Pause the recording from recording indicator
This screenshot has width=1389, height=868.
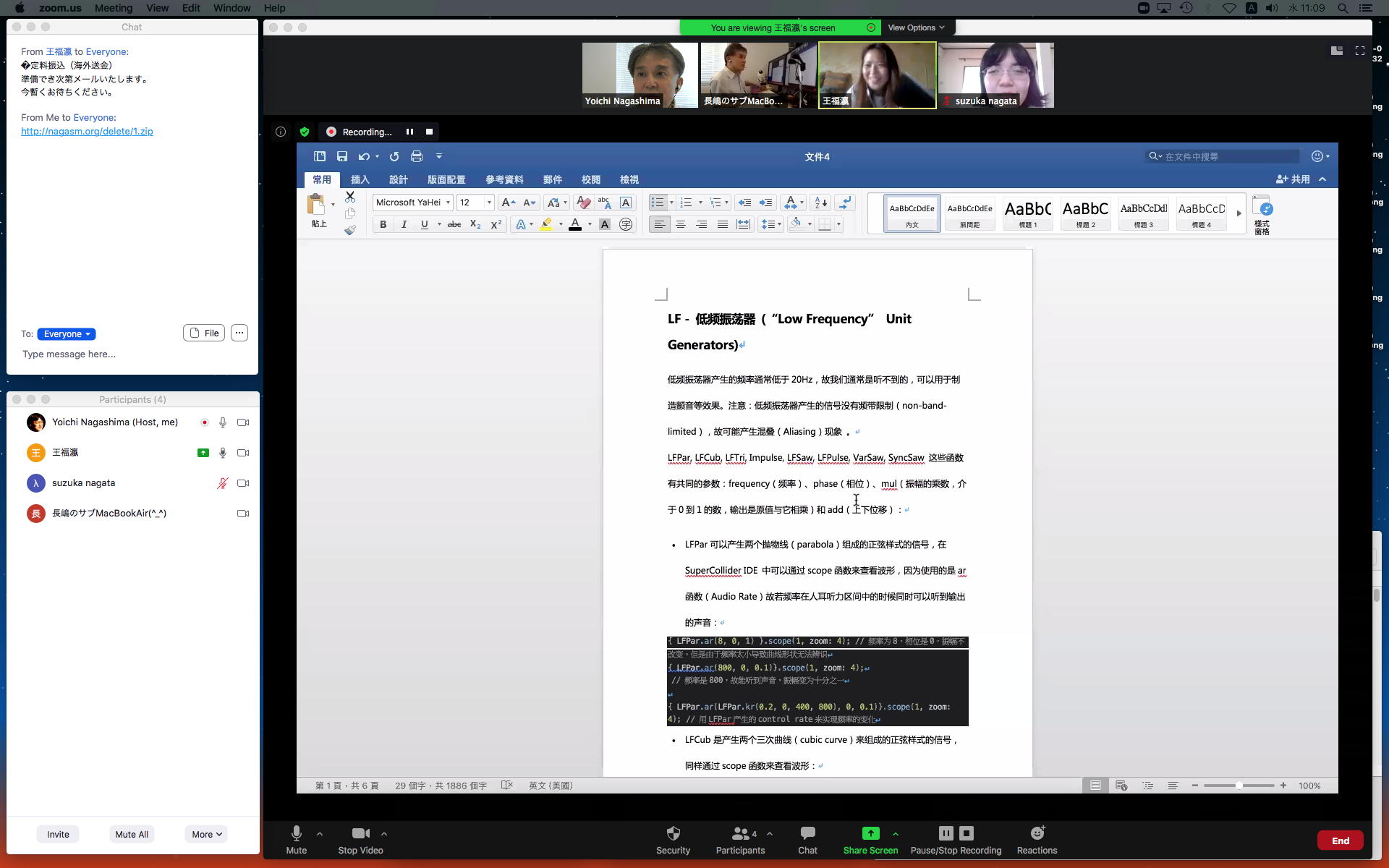click(409, 132)
